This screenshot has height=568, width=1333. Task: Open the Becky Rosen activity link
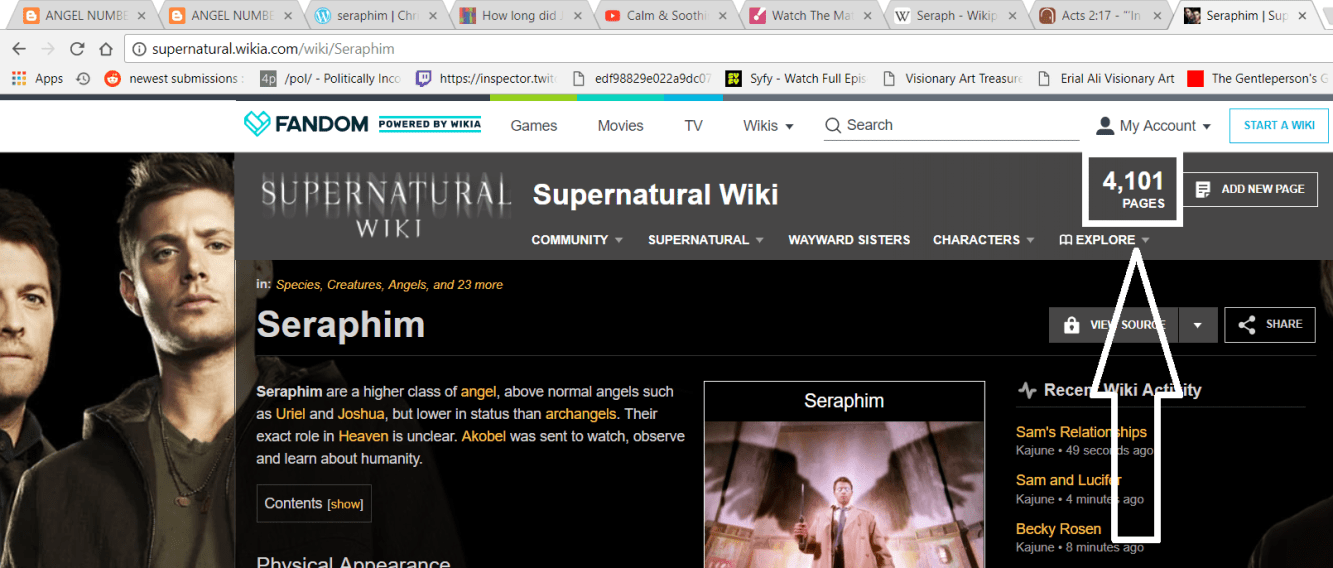1058,529
